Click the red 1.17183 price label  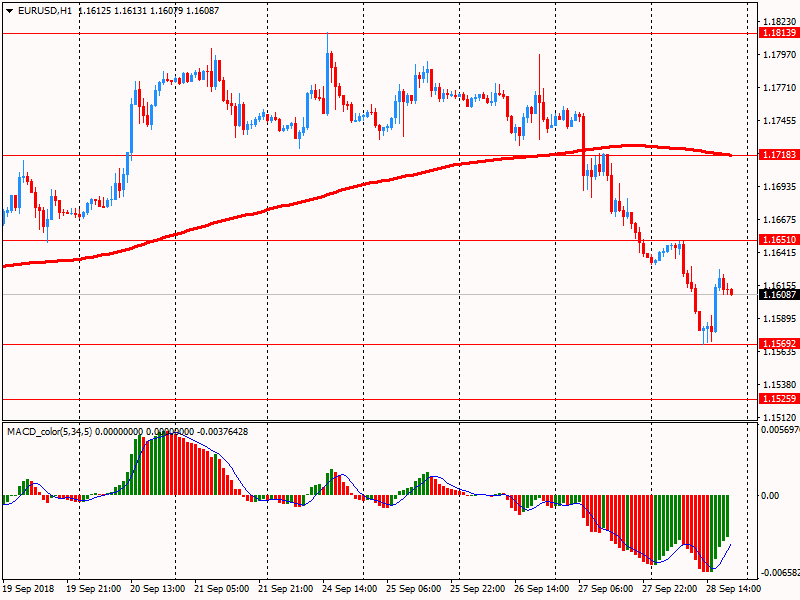click(779, 156)
